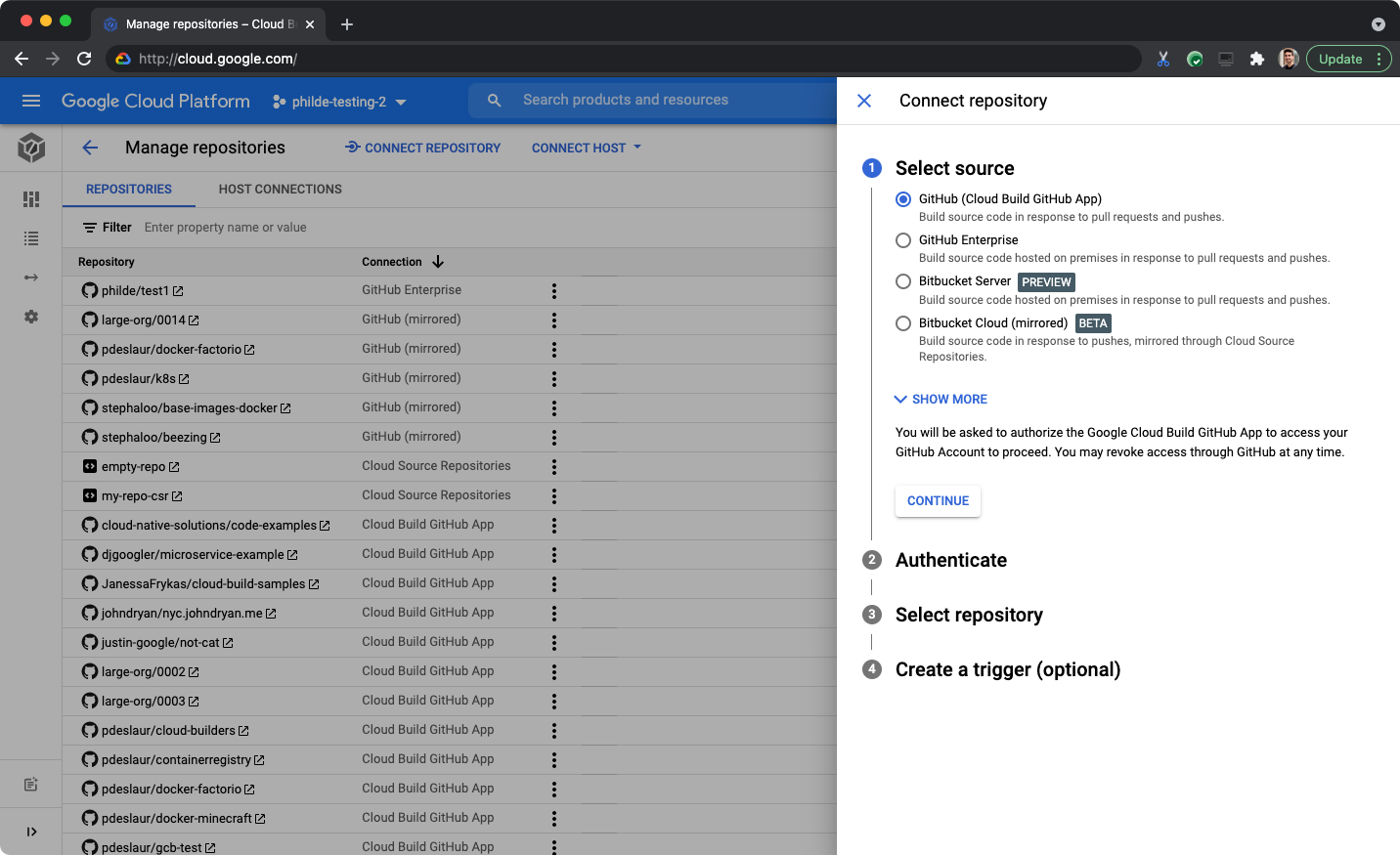Switch to the HOST CONNECTIONS tab
This screenshot has width=1400, height=855.
(281, 189)
